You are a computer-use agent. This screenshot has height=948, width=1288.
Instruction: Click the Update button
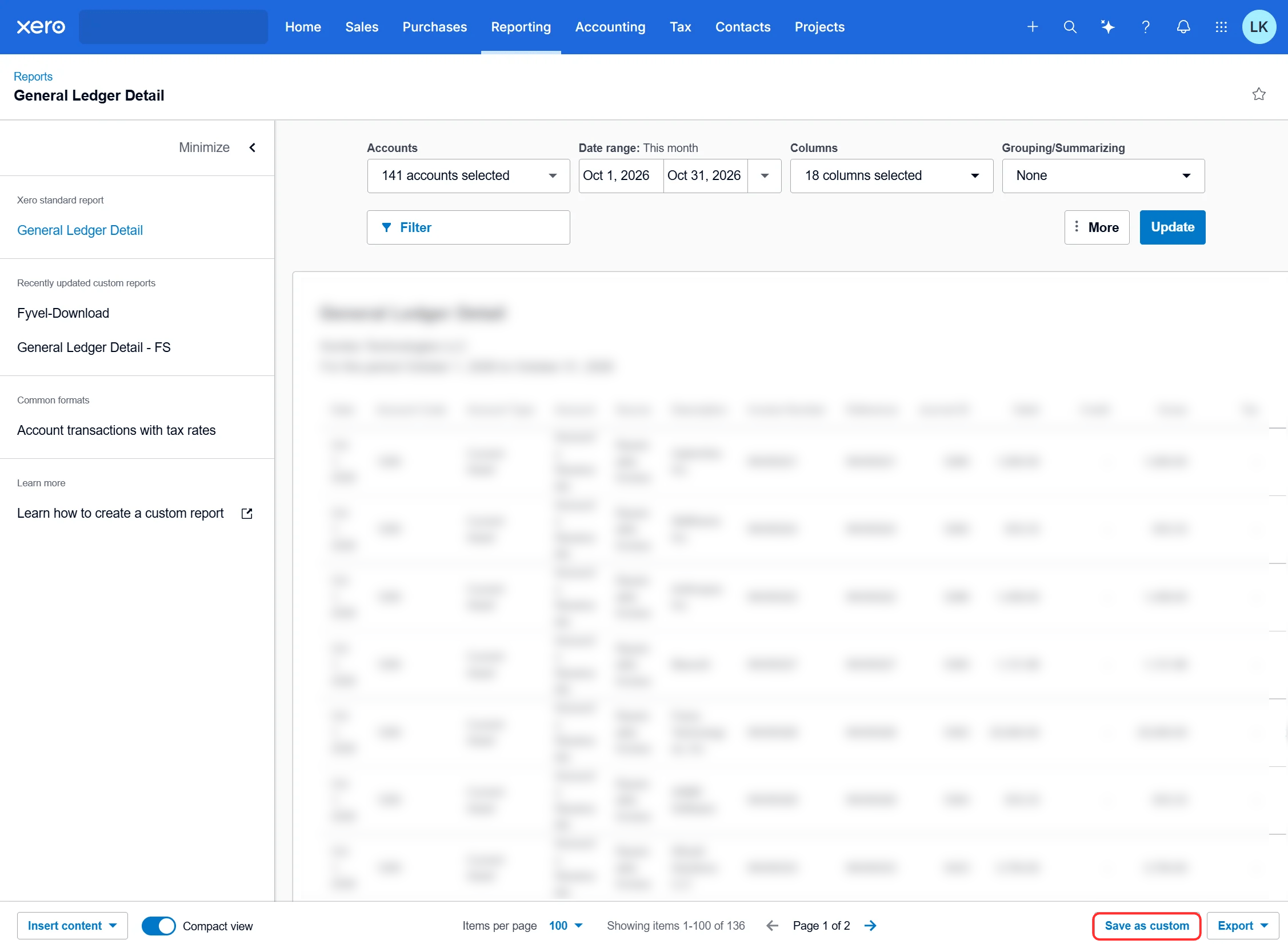1172,227
